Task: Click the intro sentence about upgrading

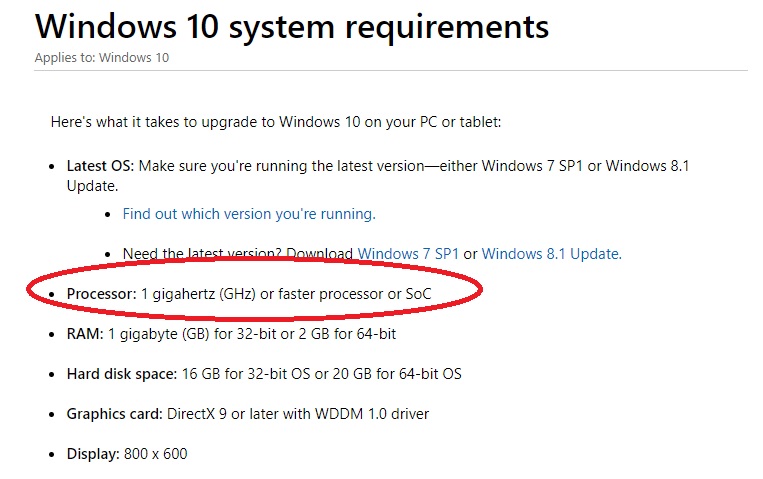Action: click(276, 122)
